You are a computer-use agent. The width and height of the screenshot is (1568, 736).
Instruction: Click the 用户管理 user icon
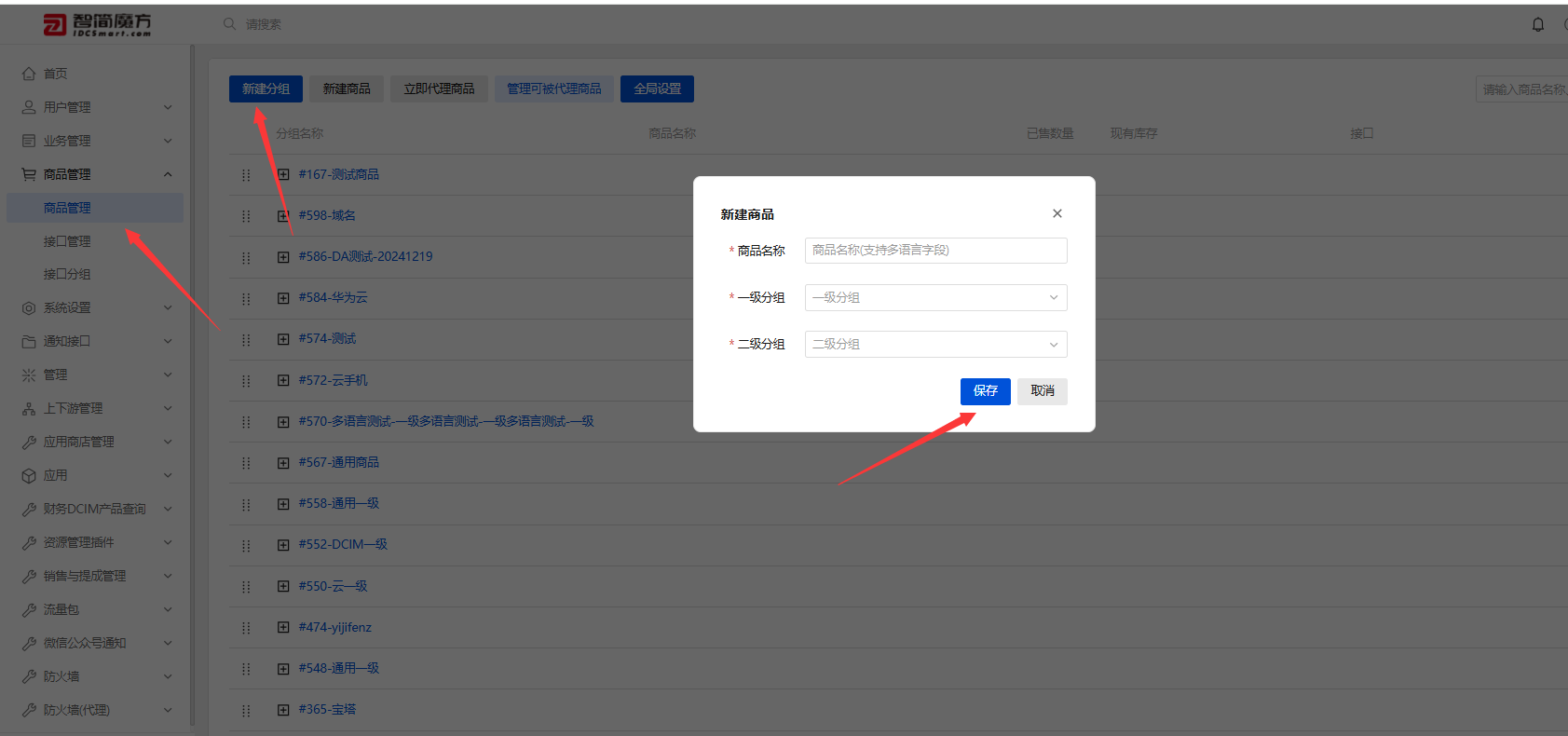pos(29,107)
